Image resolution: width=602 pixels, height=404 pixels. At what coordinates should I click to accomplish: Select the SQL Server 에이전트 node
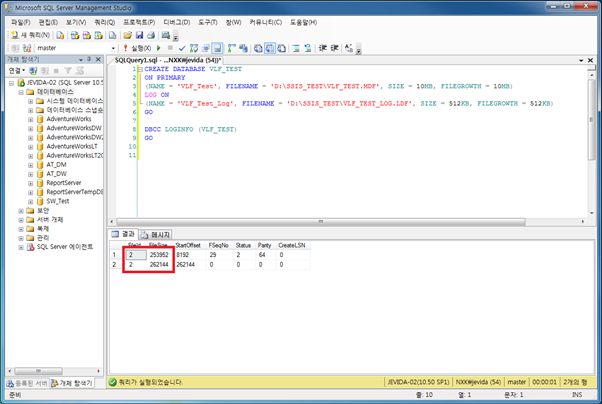click(x=64, y=247)
